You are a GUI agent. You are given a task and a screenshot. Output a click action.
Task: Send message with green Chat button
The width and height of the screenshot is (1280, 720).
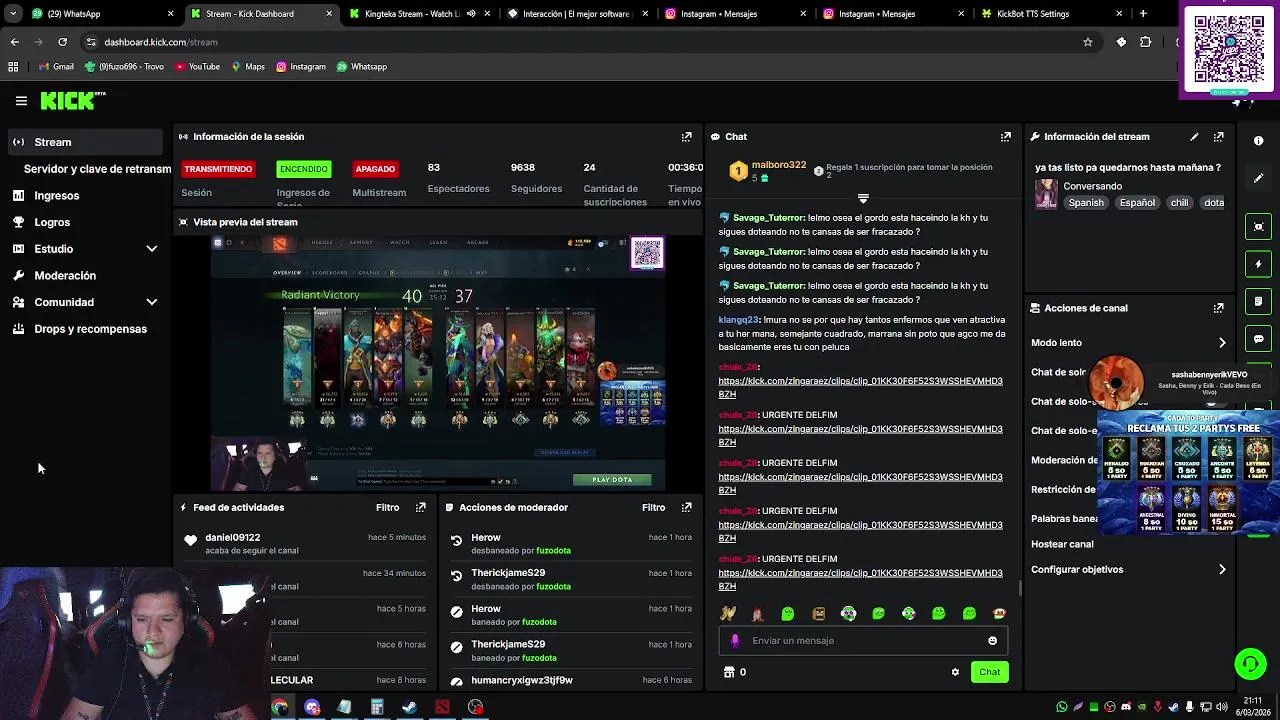pyautogui.click(x=989, y=672)
